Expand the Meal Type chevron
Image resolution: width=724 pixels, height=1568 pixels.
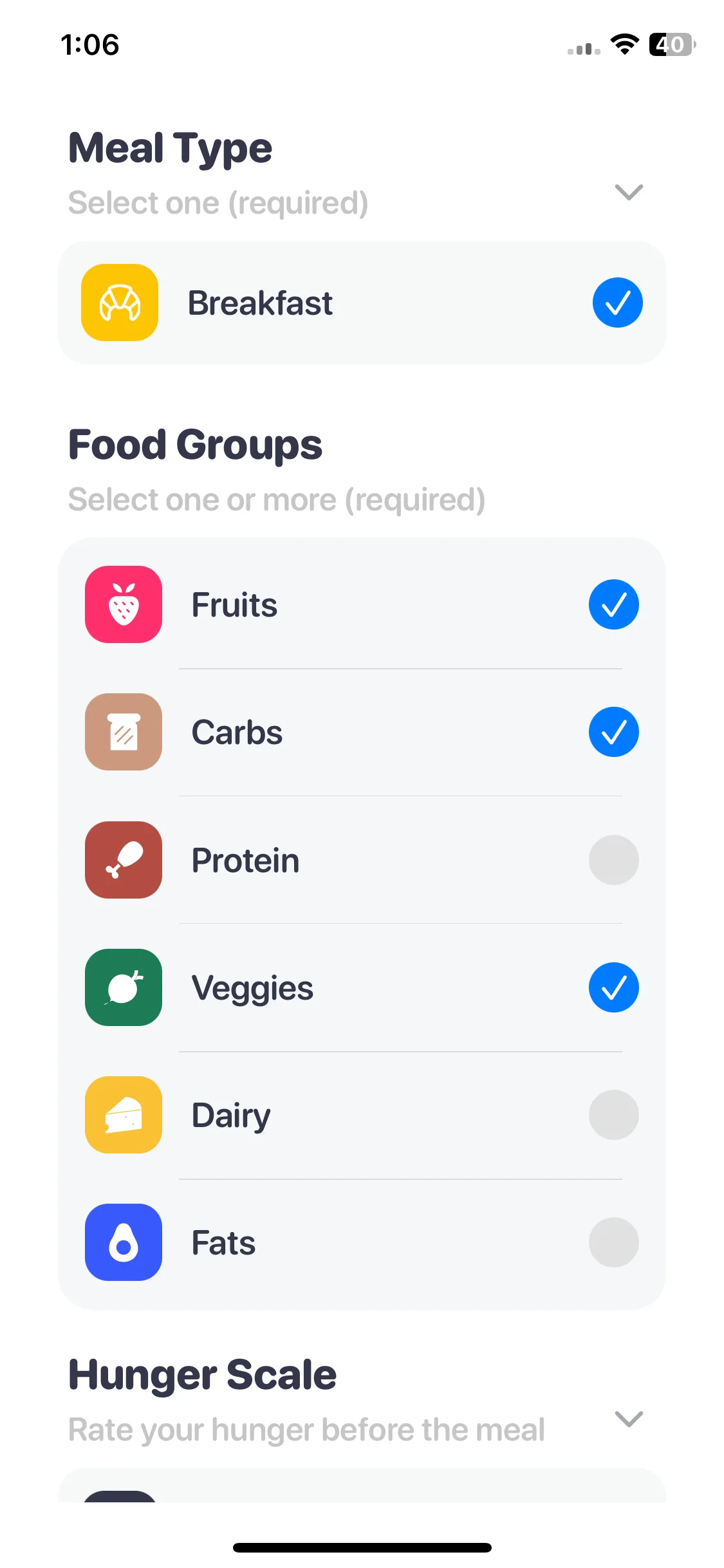coord(629,192)
